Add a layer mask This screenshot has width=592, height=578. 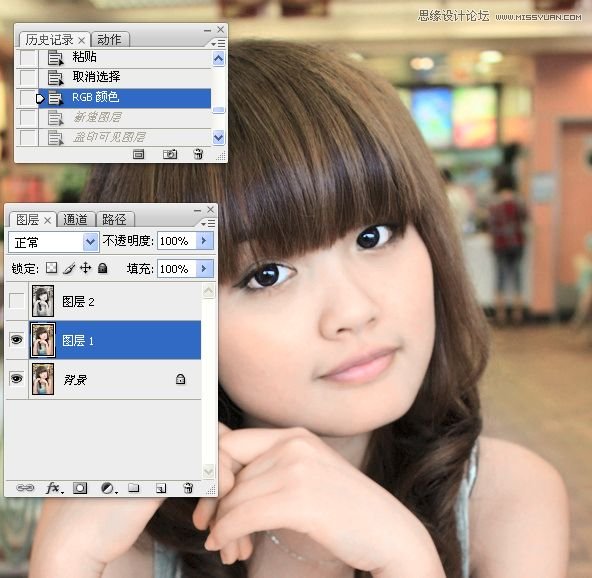point(80,488)
